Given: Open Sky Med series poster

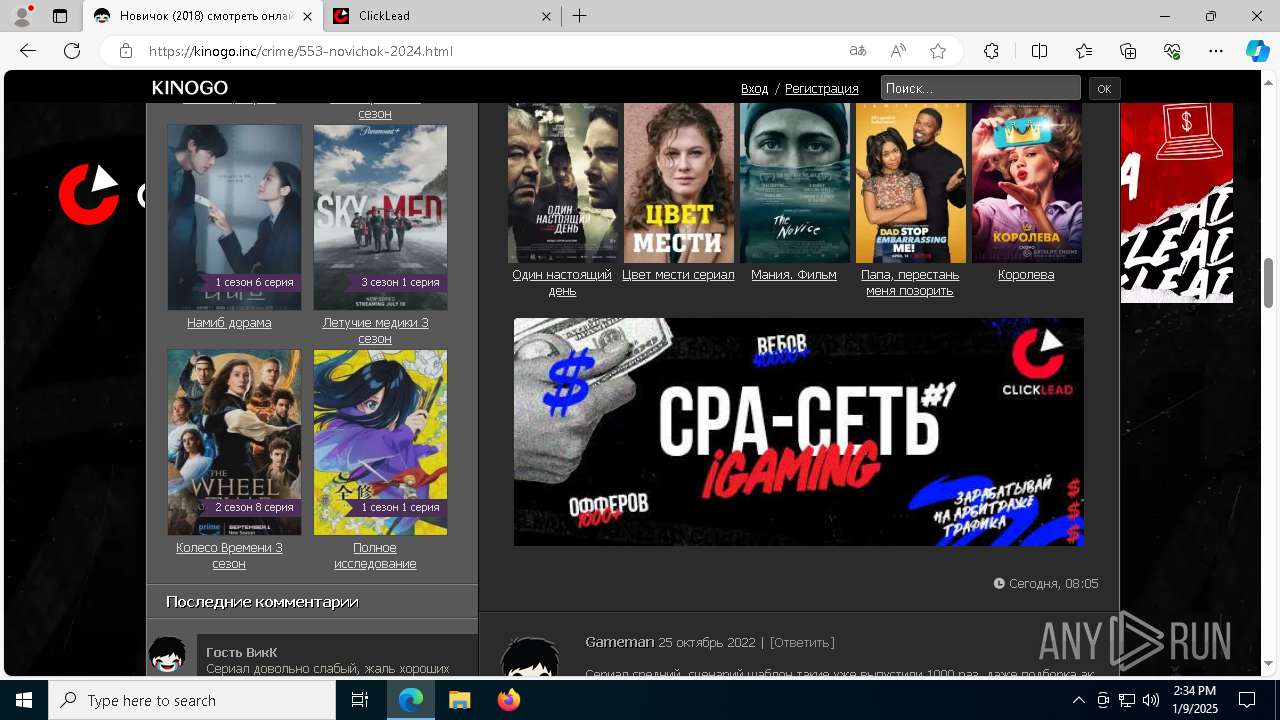Looking at the screenshot, I should (x=380, y=217).
